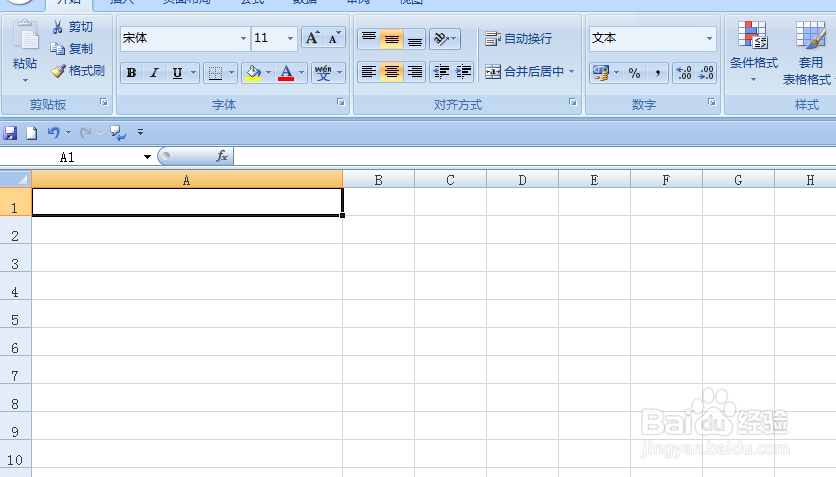This screenshot has width=836, height=477.
Task: Select column B header
Action: [x=379, y=180]
